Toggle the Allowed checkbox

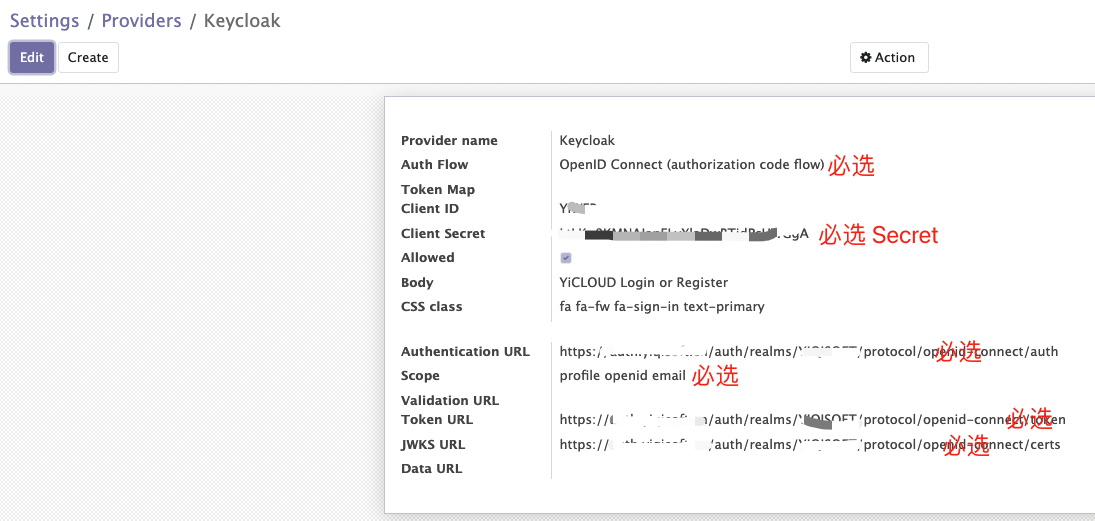click(x=566, y=258)
